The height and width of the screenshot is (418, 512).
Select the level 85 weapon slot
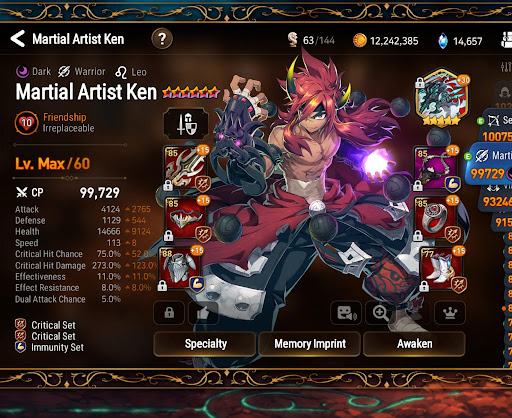pyautogui.click(x=186, y=168)
